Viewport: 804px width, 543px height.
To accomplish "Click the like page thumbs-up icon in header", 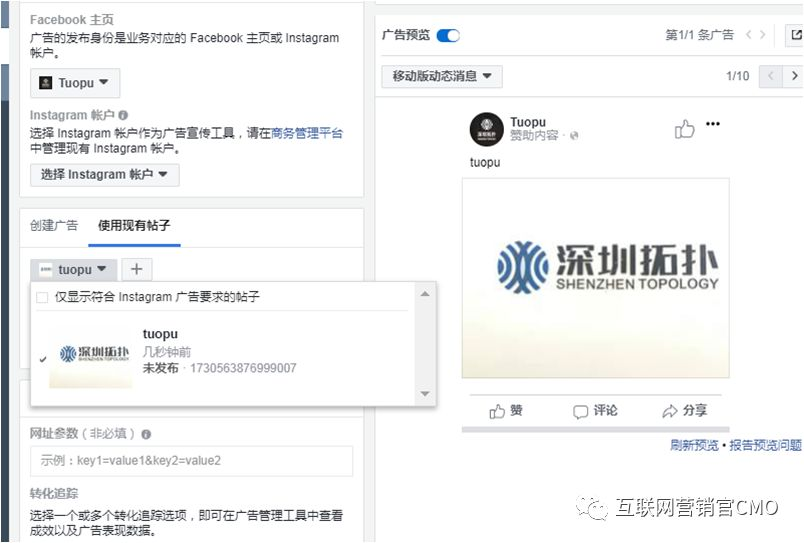I will click(x=685, y=129).
